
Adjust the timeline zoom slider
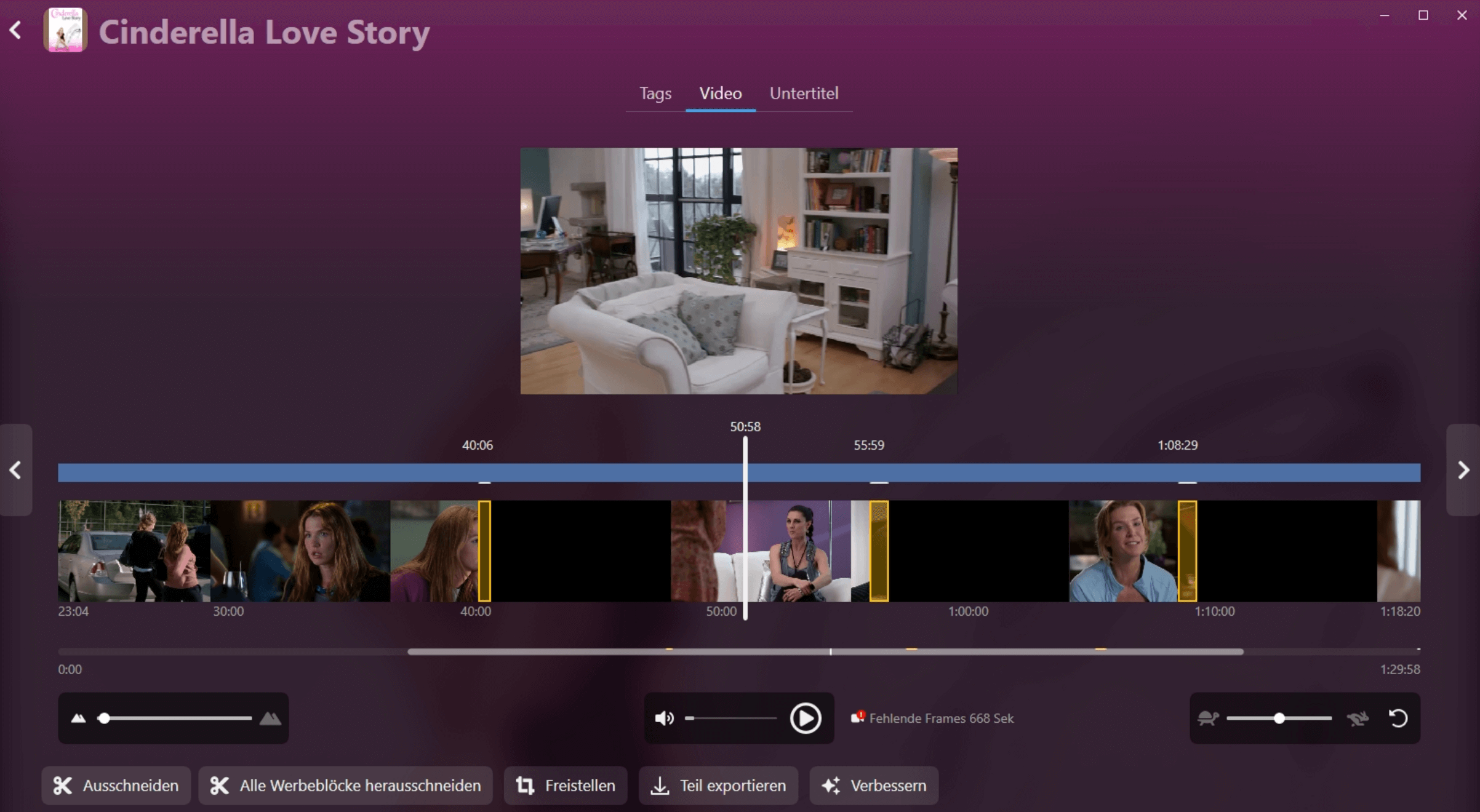(x=175, y=718)
